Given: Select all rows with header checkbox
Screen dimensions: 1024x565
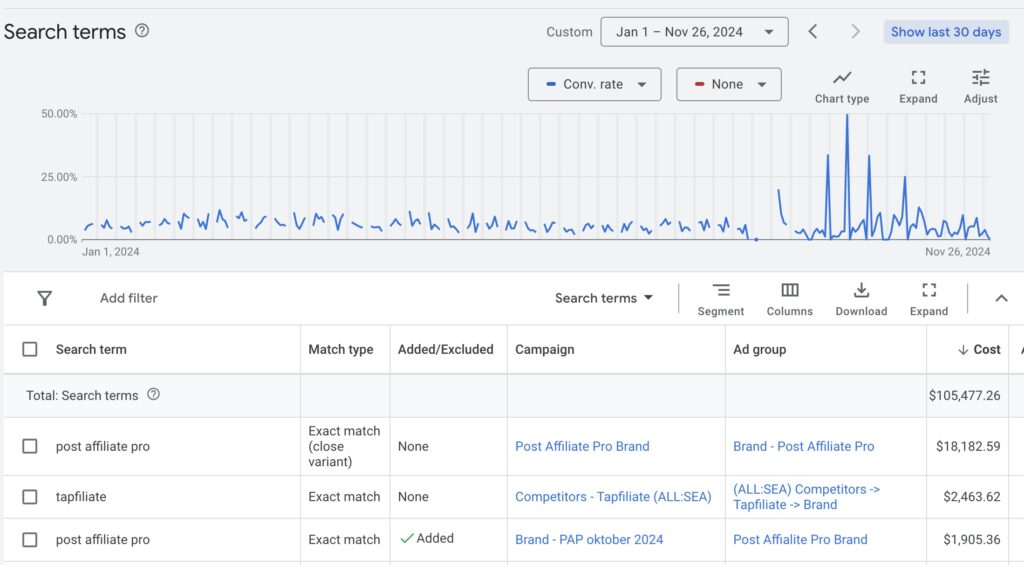Looking at the screenshot, I should pyautogui.click(x=30, y=349).
